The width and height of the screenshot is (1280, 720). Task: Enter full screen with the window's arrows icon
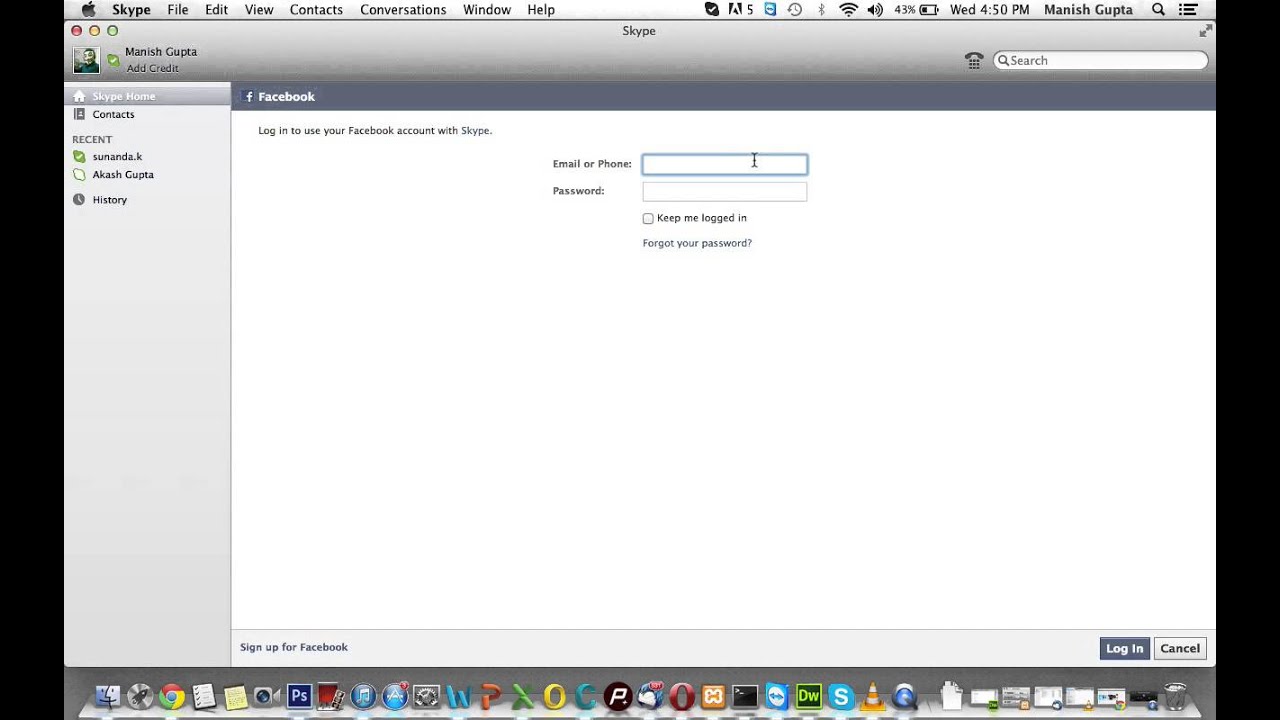1205,31
